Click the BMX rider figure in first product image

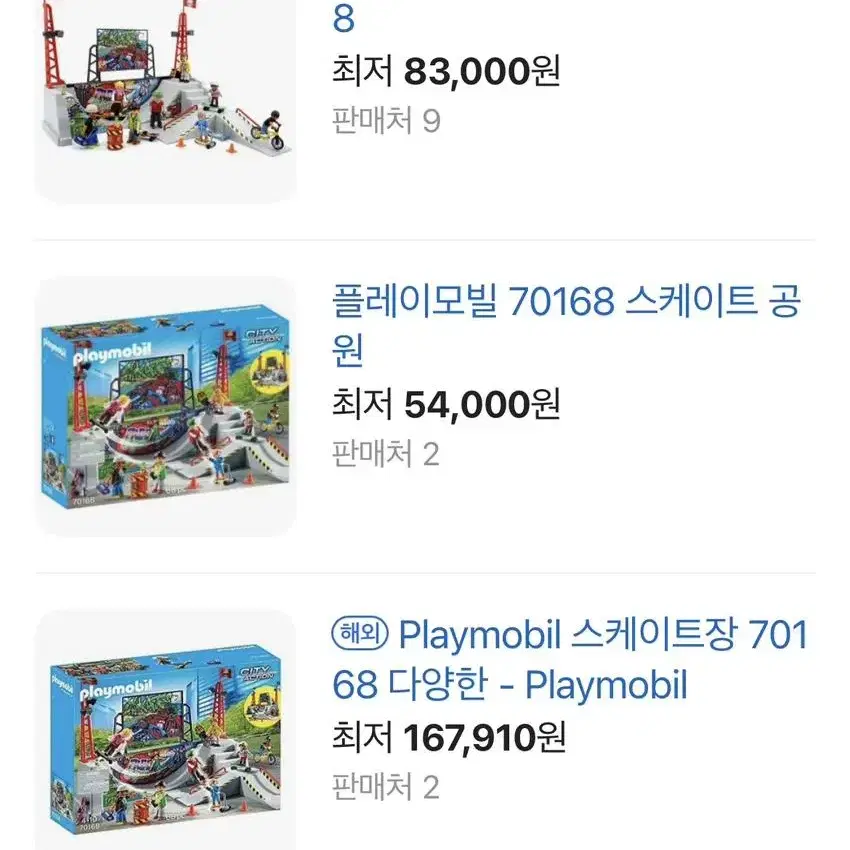pyautogui.click(x=269, y=131)
